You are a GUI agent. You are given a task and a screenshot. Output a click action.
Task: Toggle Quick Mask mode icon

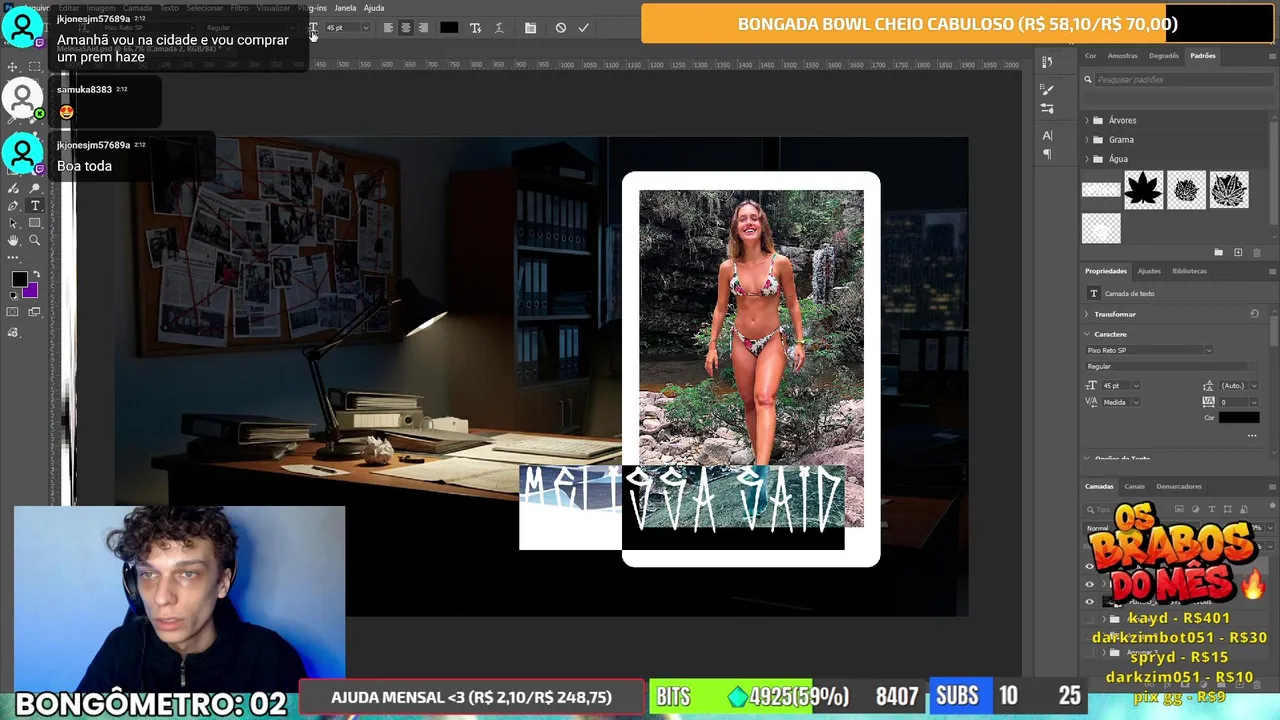tap(13, 311)
